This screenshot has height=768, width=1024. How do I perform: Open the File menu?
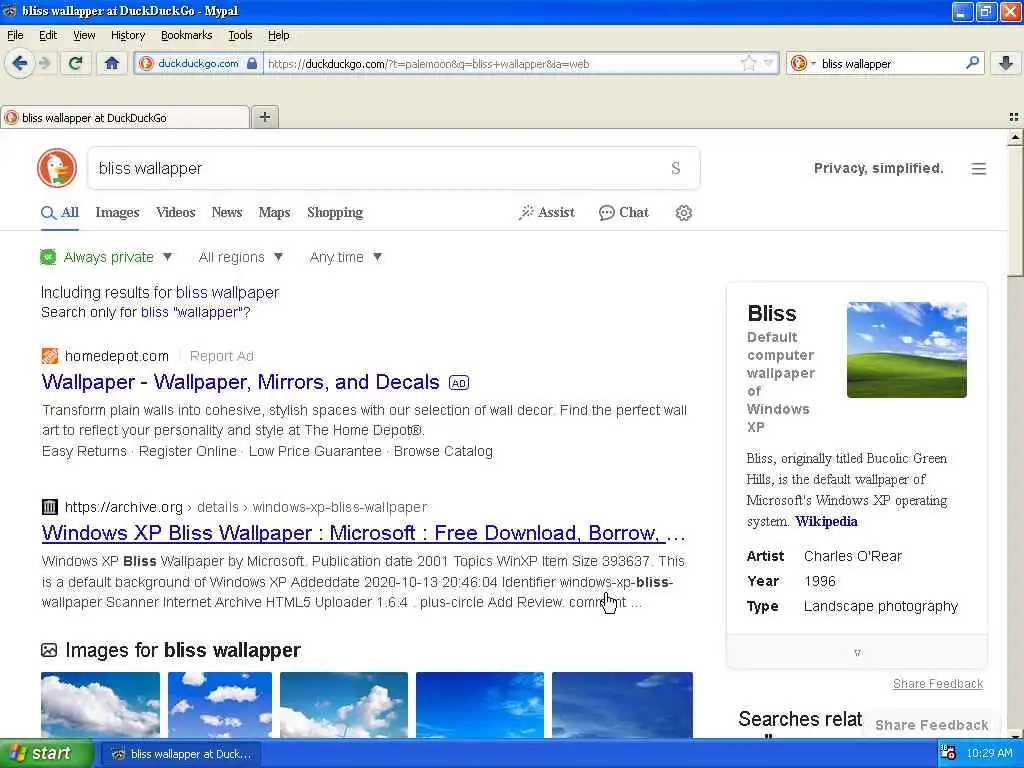pos(15,35)
